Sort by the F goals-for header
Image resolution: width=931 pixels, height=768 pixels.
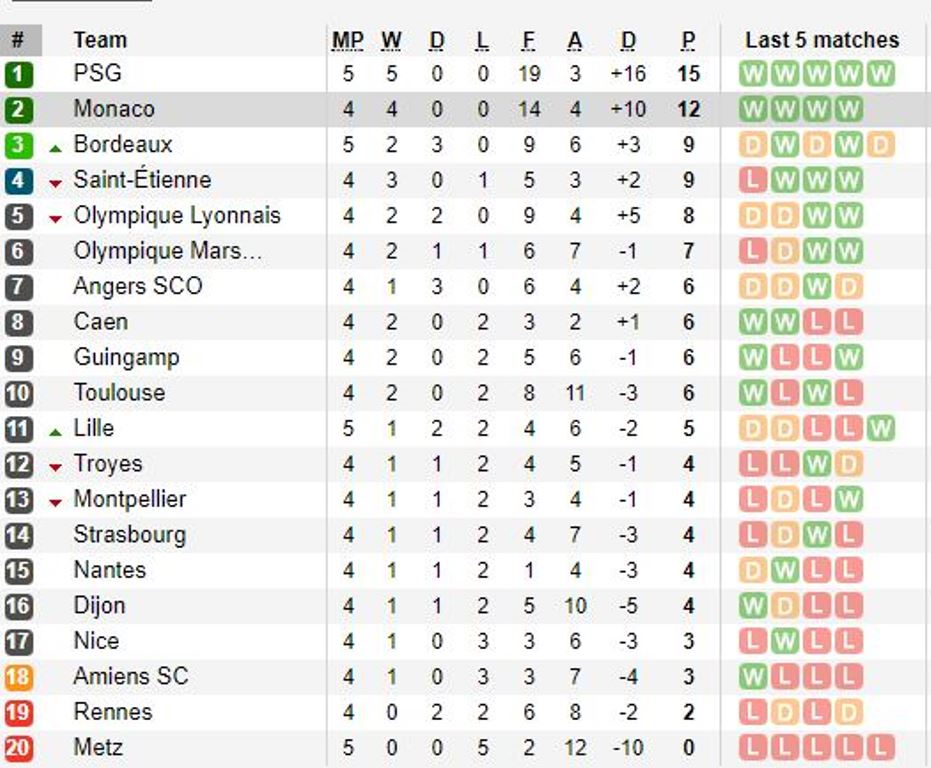[528, 40]
